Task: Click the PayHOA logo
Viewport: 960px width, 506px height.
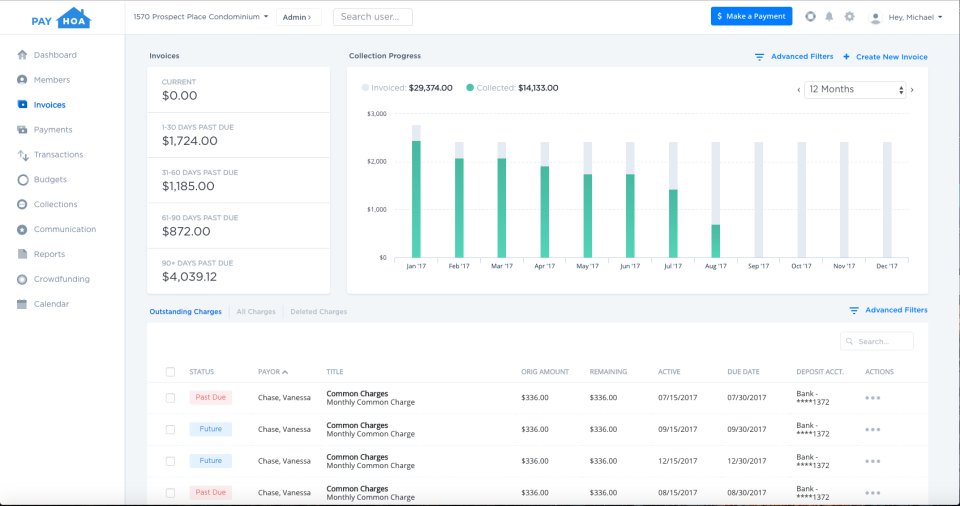Action: coord(61,18)
